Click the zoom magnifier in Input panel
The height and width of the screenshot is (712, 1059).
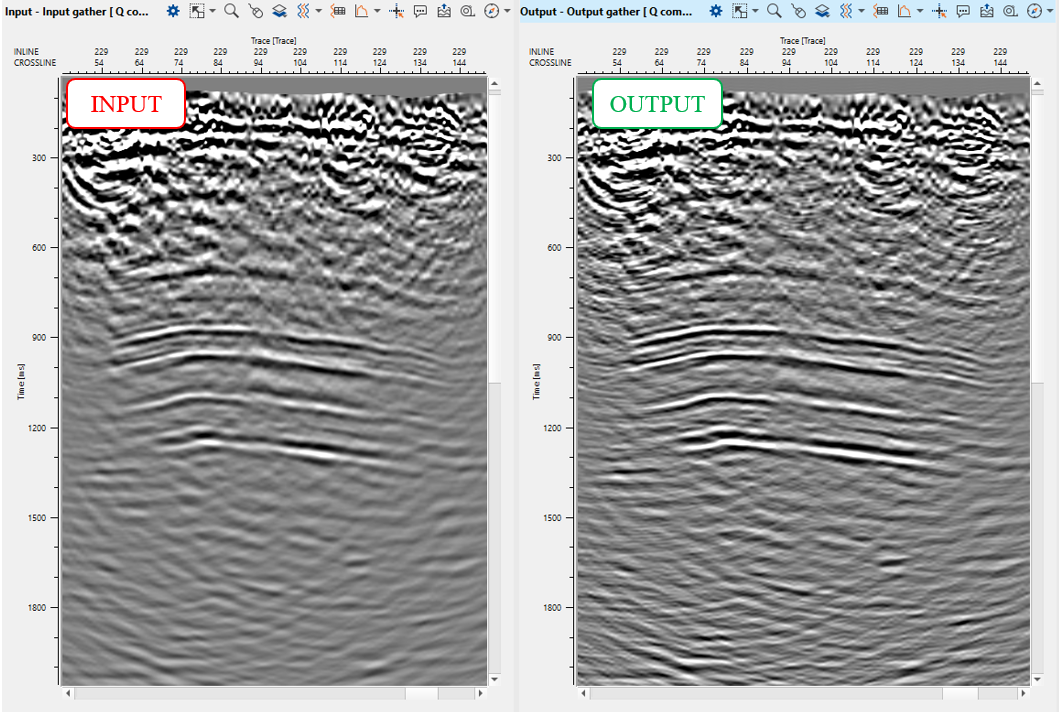coord(231,11)
